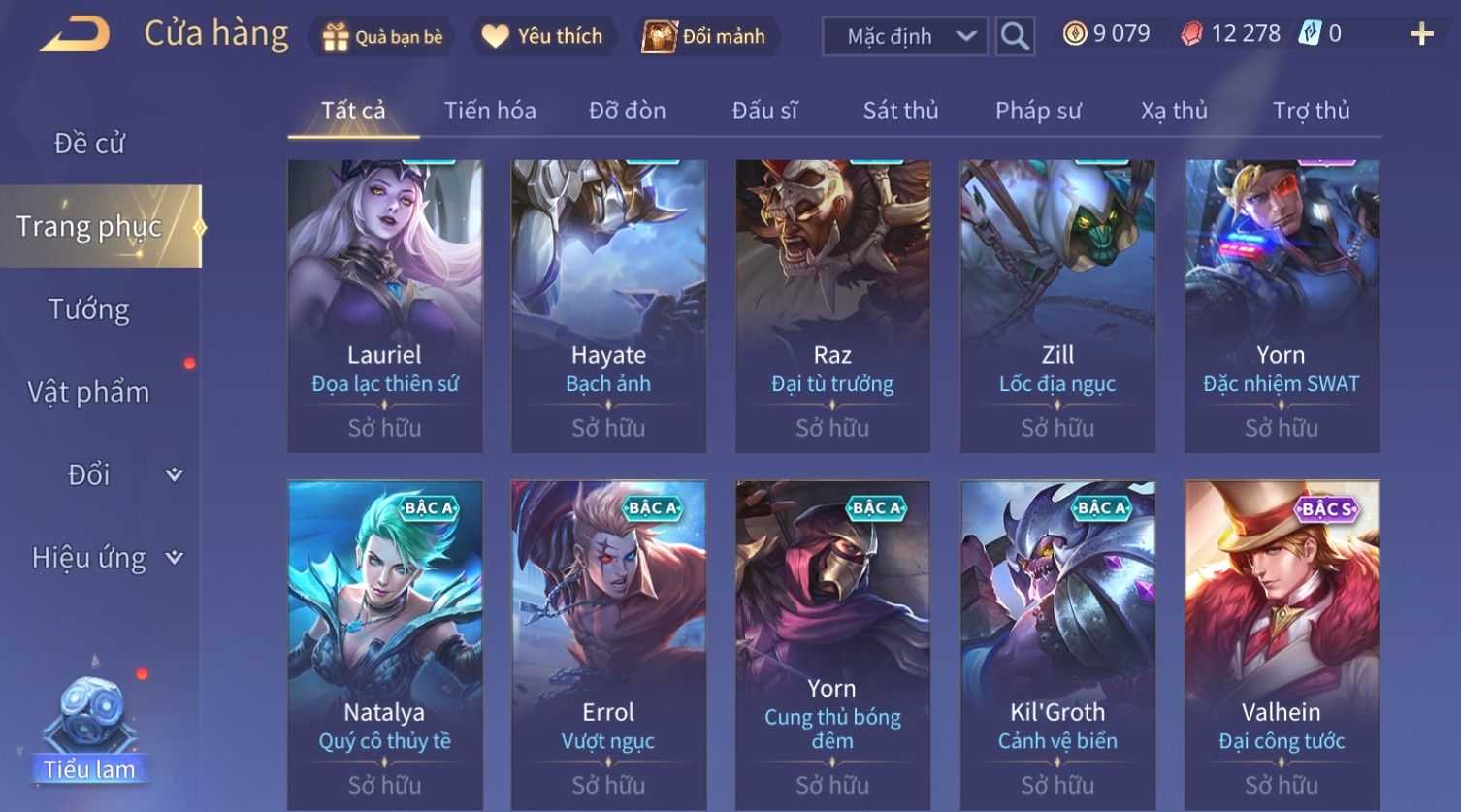Select the Trợ thủ filter tab
The height and width of the screenshot is (812, 1461).
pos(1312,111)
